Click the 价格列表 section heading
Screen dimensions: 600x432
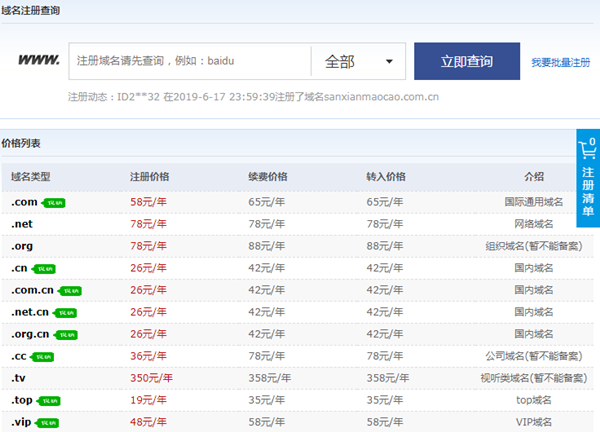(21, 143)
